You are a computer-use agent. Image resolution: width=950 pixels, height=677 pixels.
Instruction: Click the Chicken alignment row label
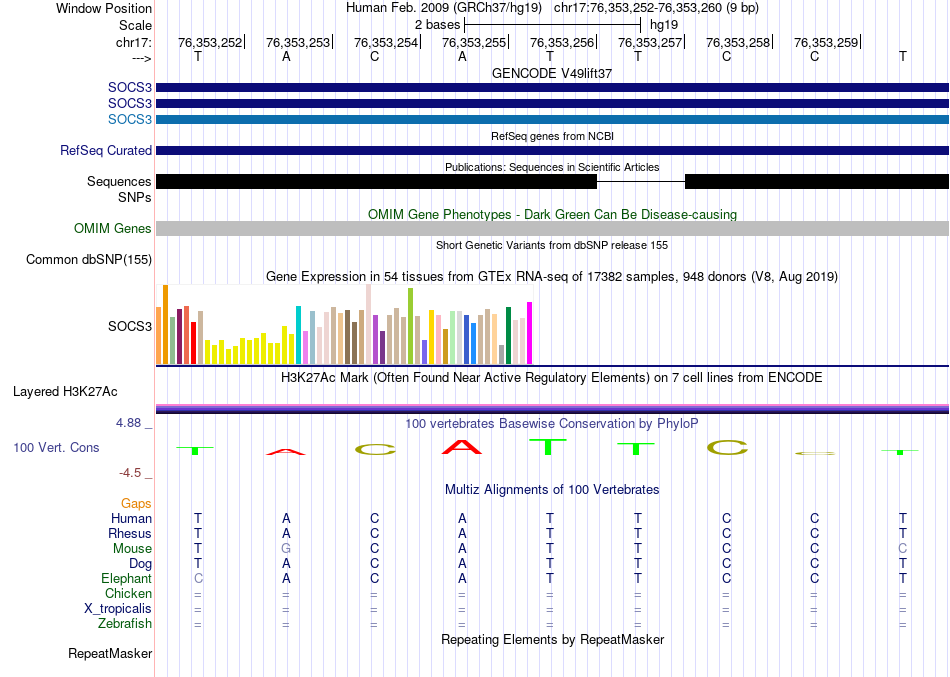pyautogui.click(x=128, y=594)
